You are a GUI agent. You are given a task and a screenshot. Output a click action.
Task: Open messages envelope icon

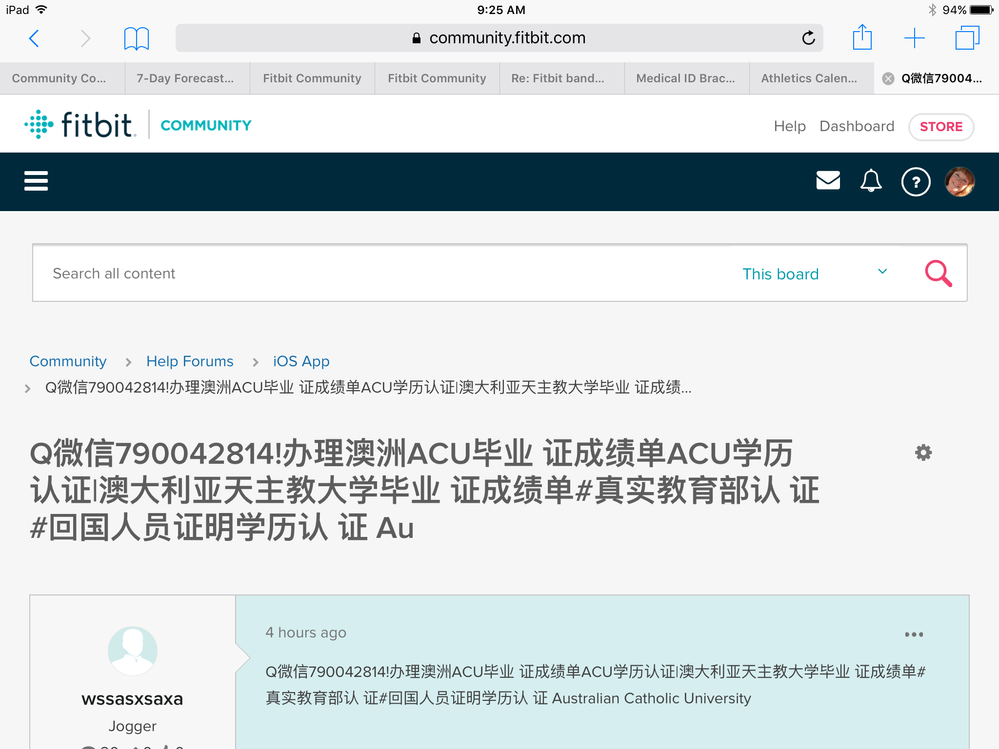[828, 181]
